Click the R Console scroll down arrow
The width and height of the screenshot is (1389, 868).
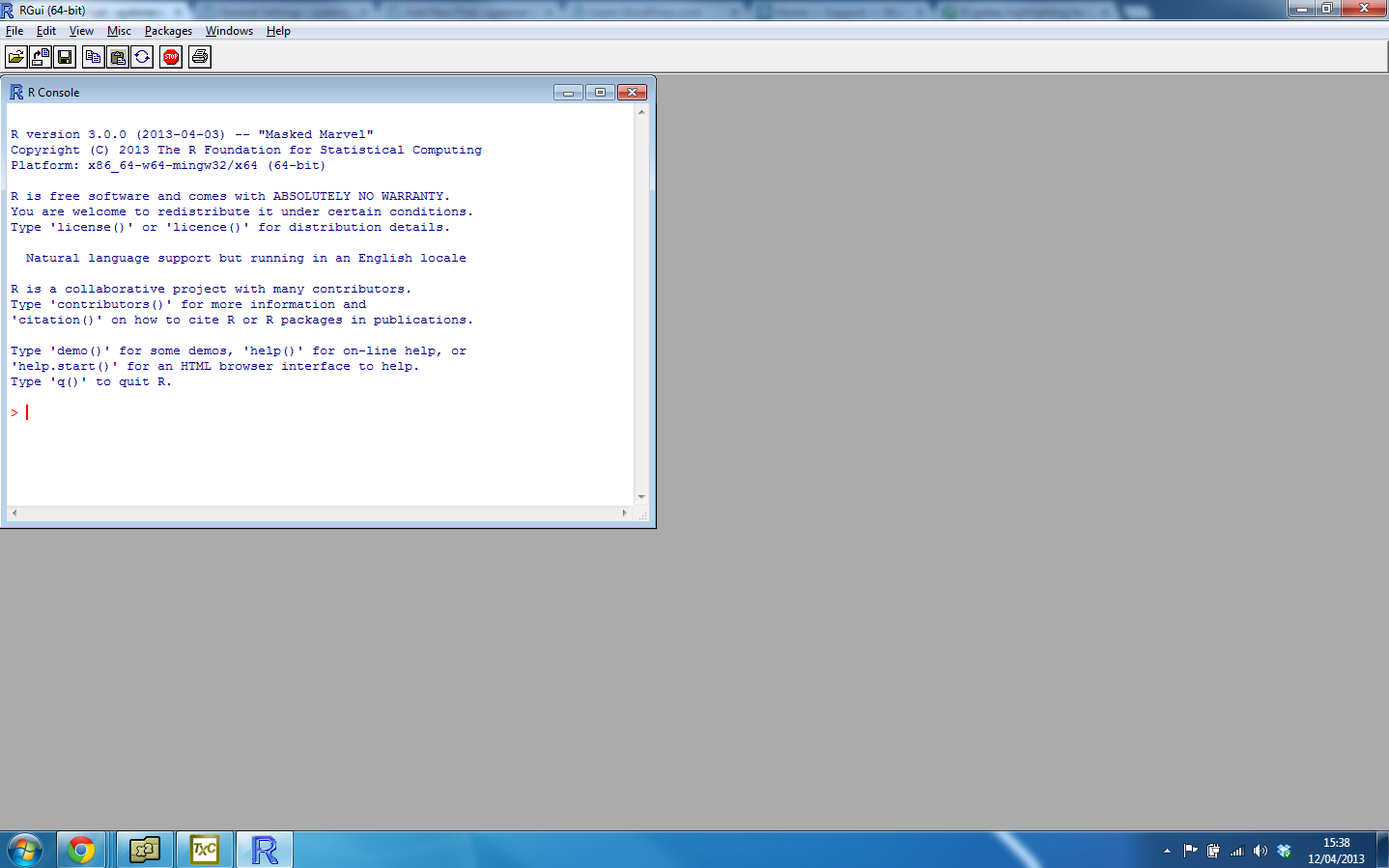641,497
